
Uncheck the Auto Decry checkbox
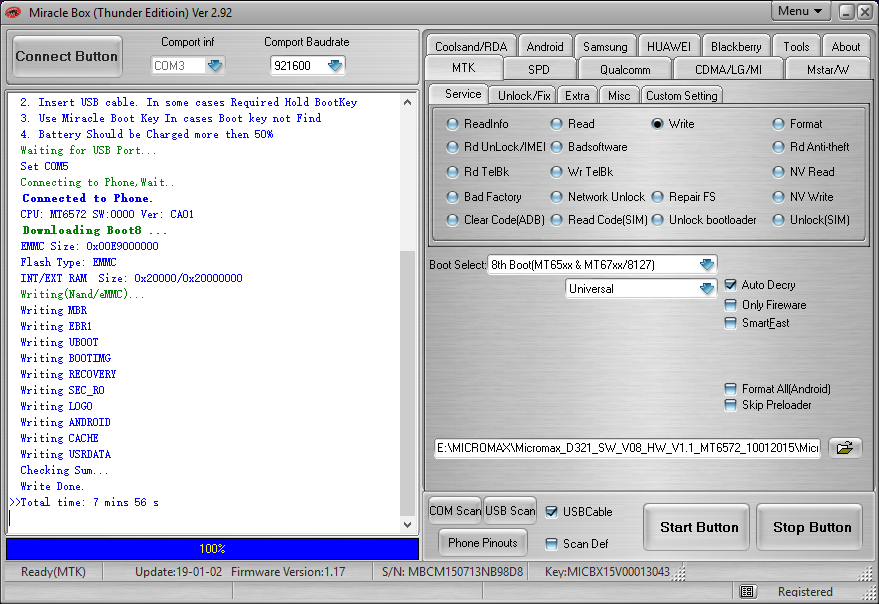730,285
